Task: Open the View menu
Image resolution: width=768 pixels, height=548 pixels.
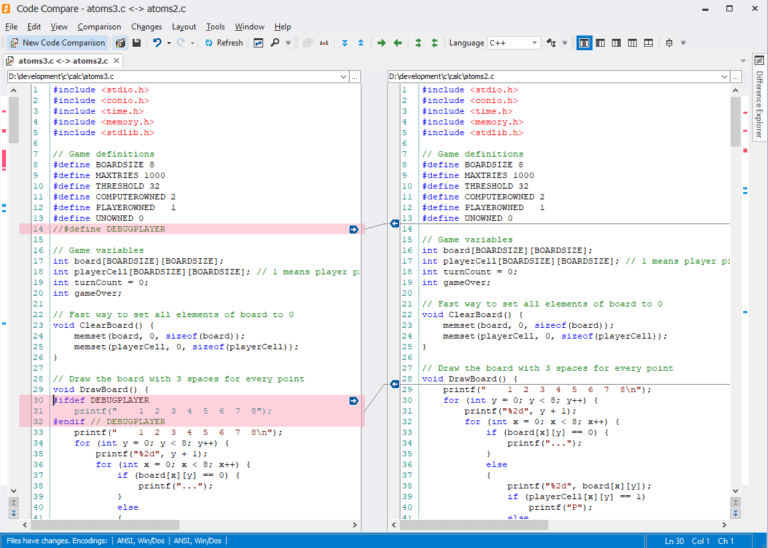Action: (59, 27)
